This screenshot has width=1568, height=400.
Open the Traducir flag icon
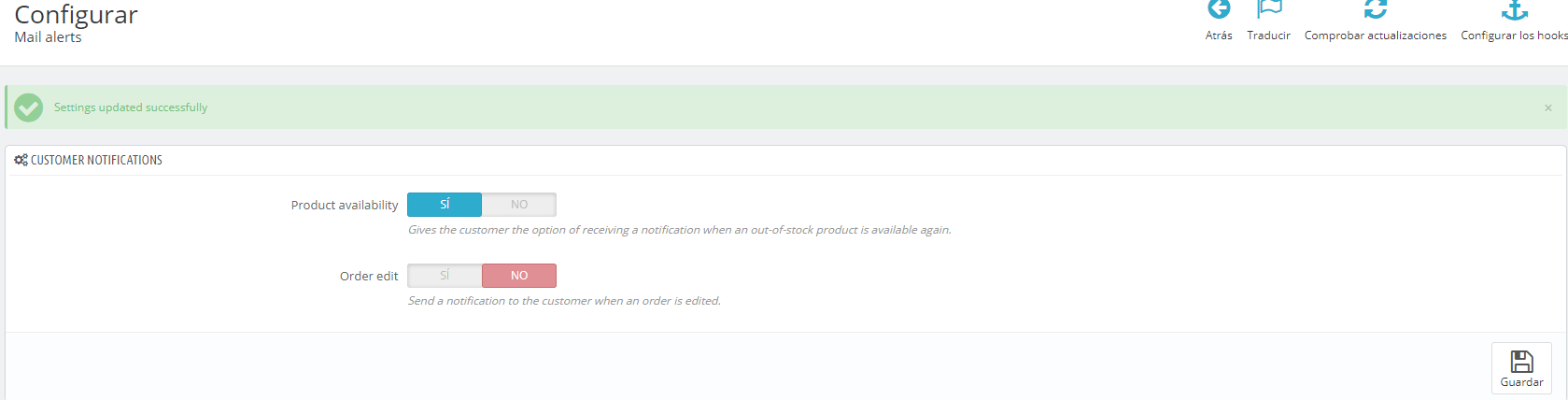point(1269,8)
